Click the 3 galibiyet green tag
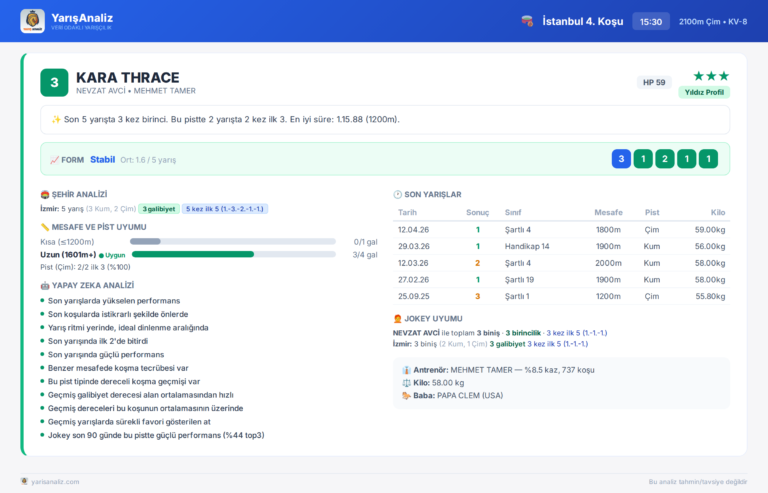768x493 pixels. pyautogui.click(x=159, y=209)
